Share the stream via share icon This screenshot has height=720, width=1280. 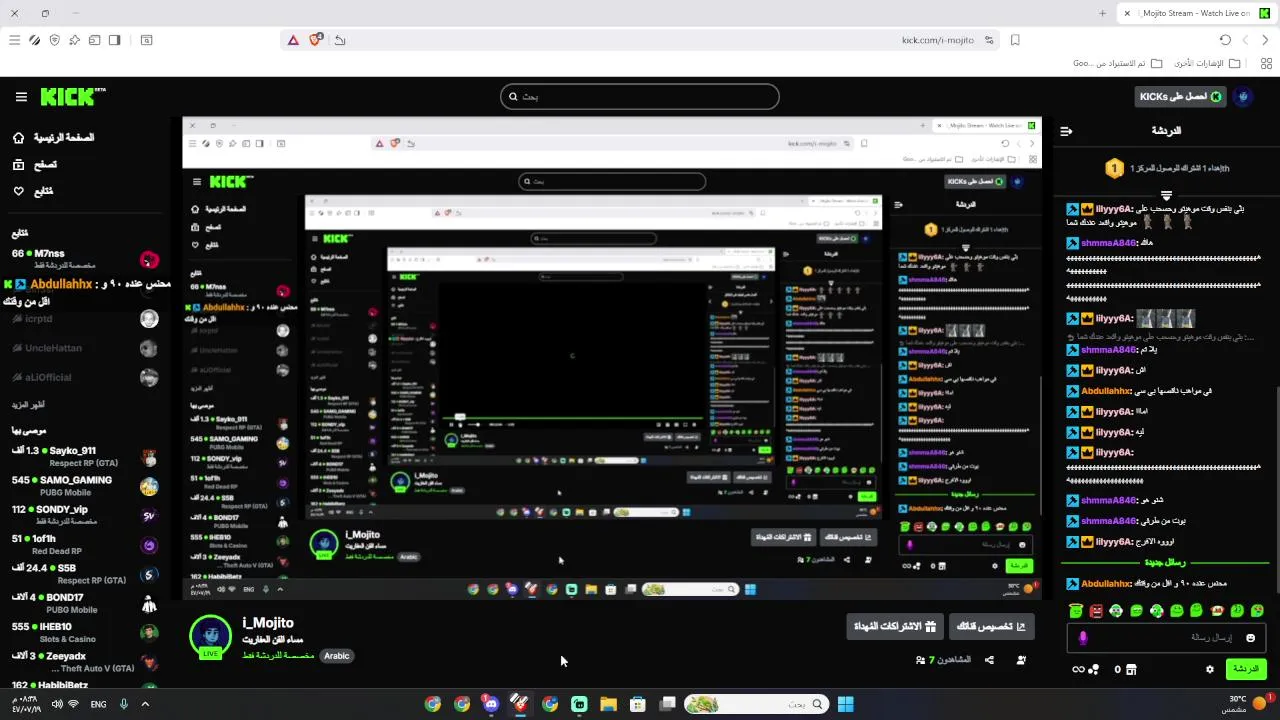point(989,660)
